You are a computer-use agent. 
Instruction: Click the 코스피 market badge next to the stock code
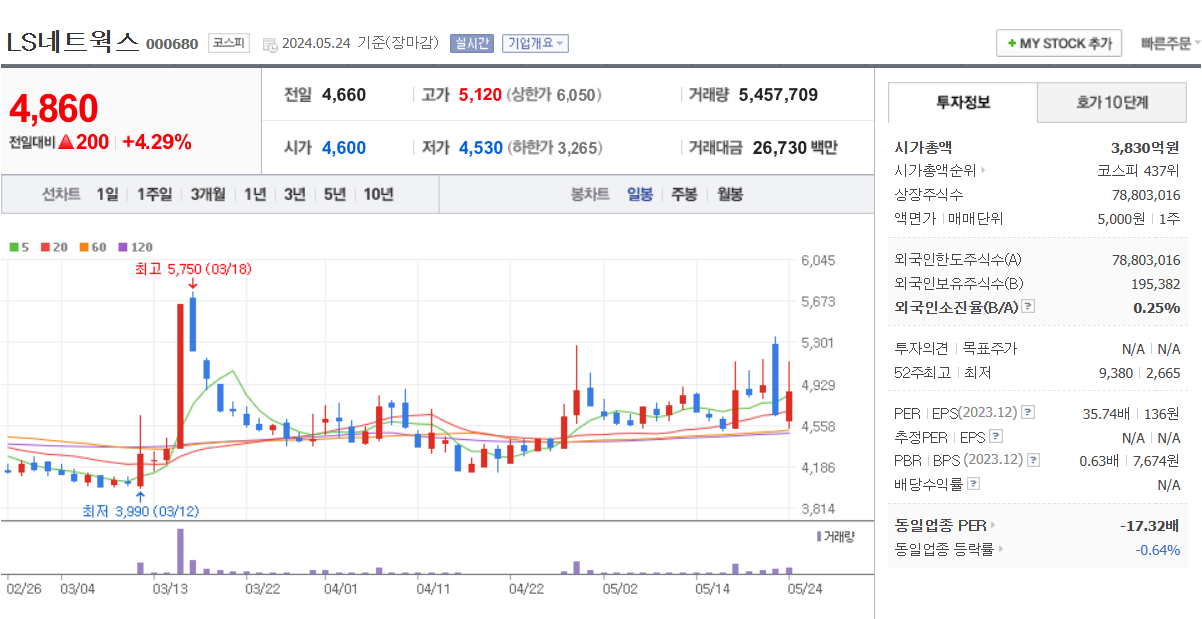coord(232,43)
